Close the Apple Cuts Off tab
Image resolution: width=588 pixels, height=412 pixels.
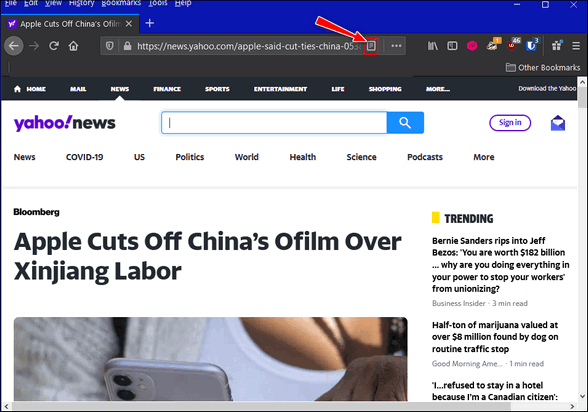tap(129, 24)
